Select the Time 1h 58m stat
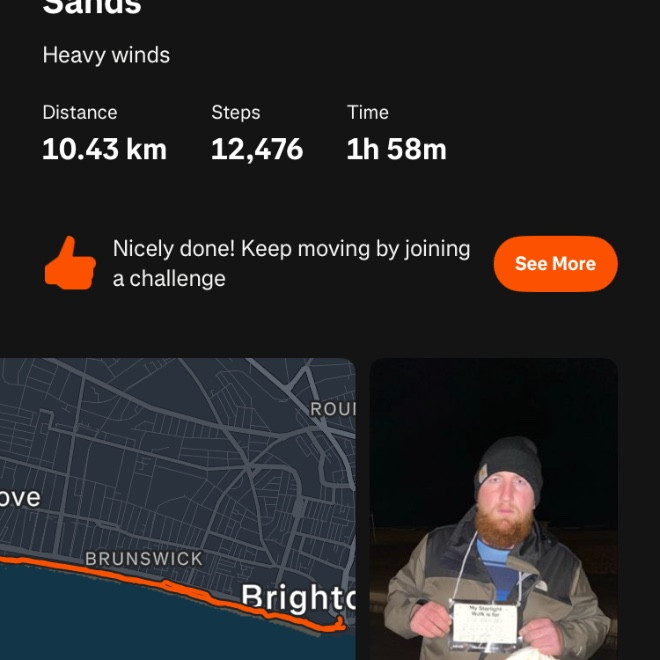Screen dimensions: 660x660 point(396,133)
